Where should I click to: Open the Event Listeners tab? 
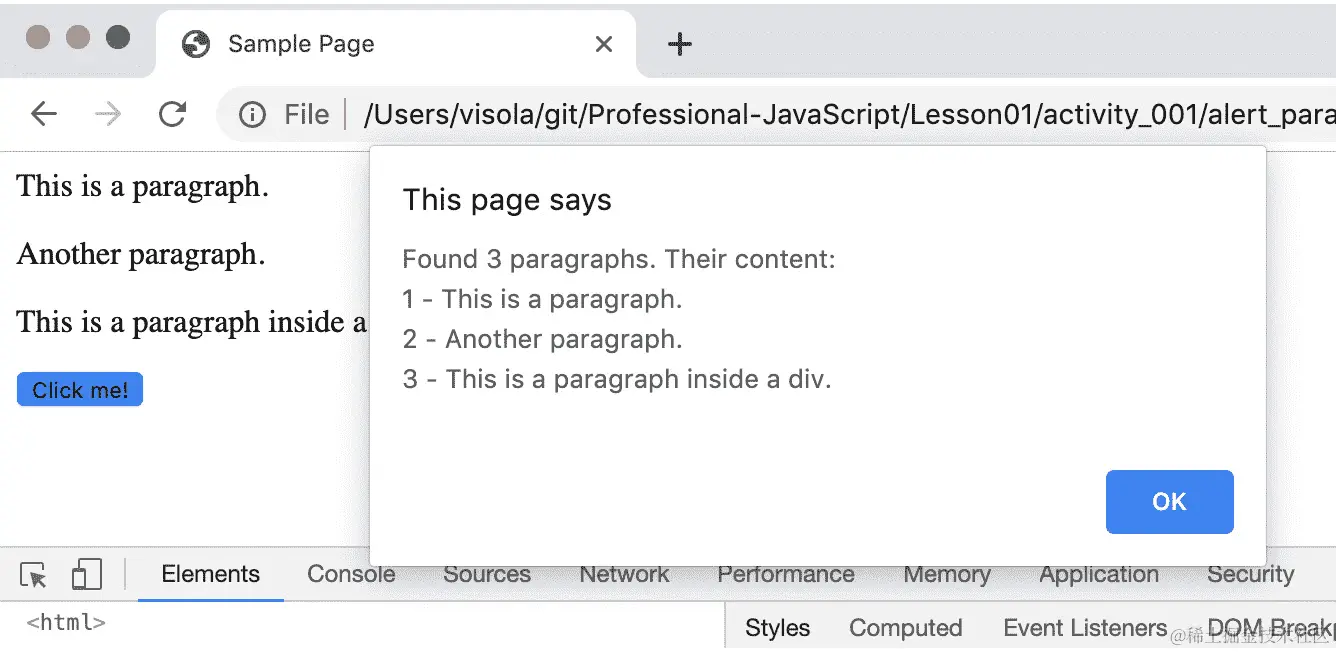1085,628
